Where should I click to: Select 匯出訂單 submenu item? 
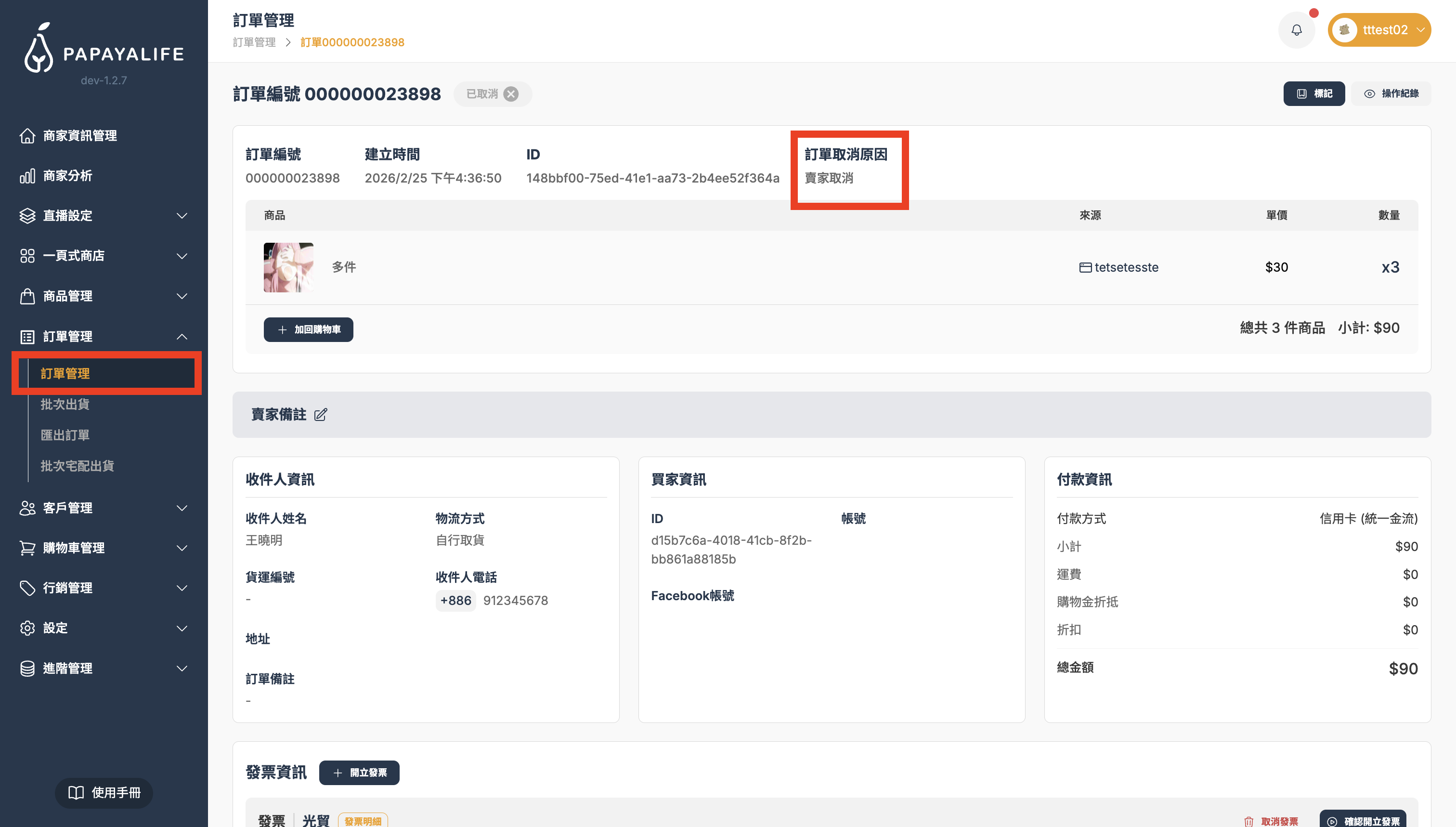point(65,435)
